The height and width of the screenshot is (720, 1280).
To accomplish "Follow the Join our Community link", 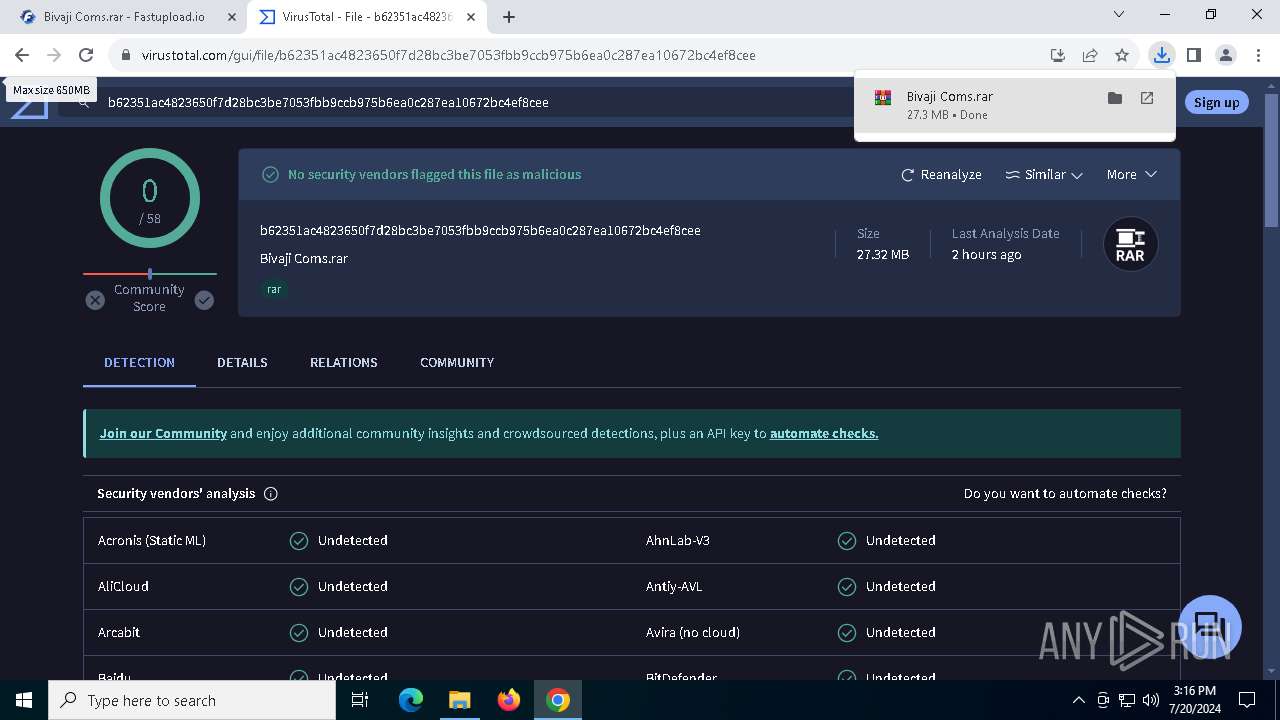I will 163,433.
